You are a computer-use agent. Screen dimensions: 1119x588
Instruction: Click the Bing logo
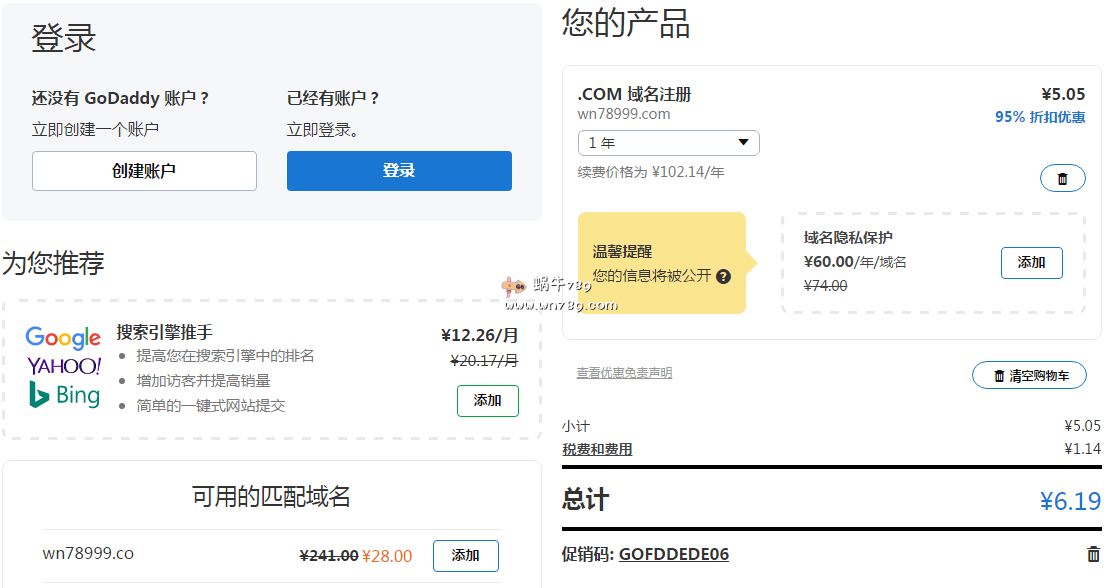[x=64, y=395]
